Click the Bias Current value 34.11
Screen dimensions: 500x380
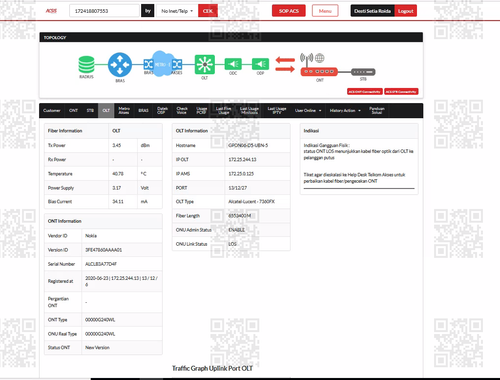(118, 202)
